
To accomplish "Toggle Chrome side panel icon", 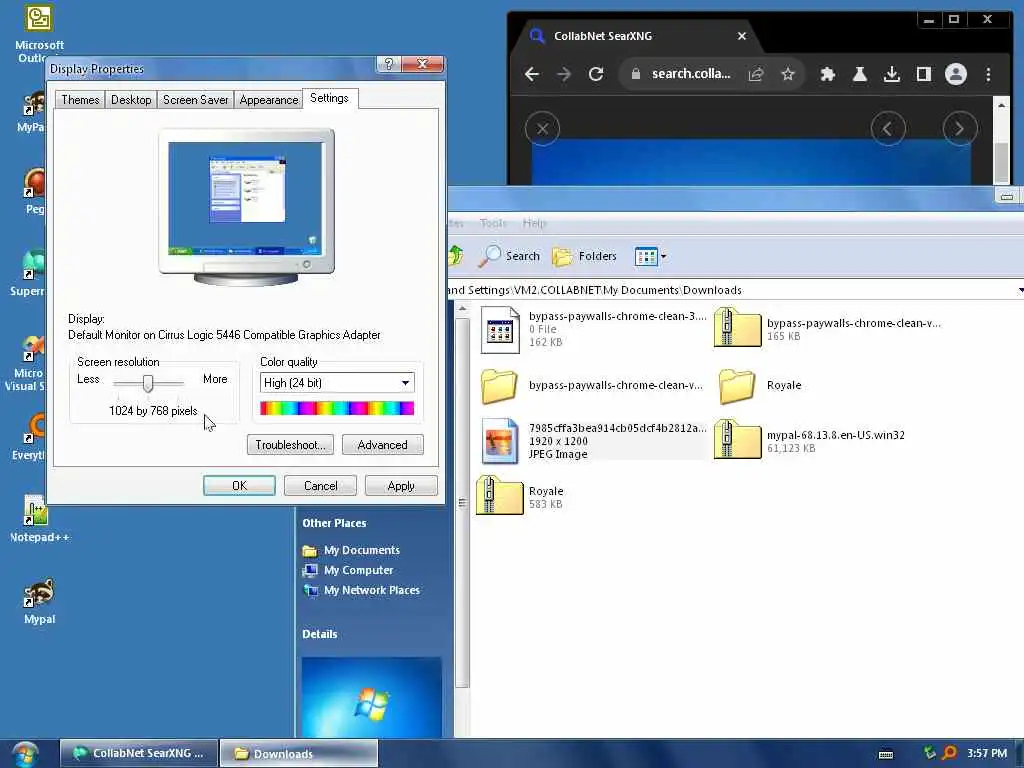I will pos(923,74).
